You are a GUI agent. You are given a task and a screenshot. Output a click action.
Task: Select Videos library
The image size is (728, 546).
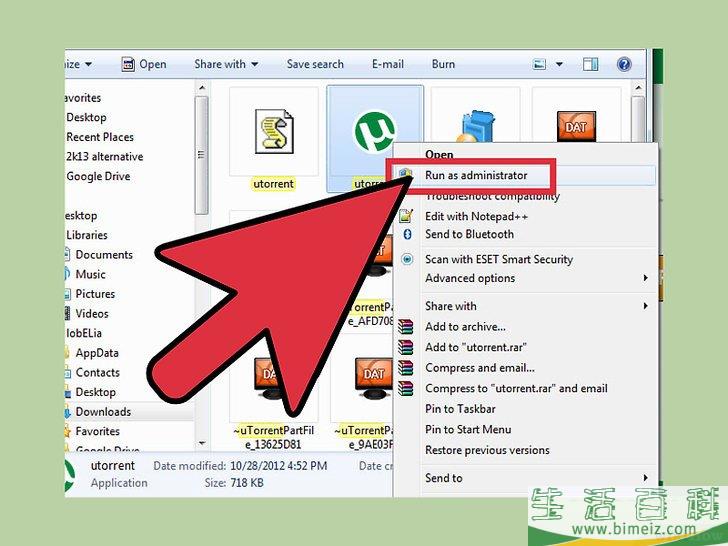pos(92,313)
